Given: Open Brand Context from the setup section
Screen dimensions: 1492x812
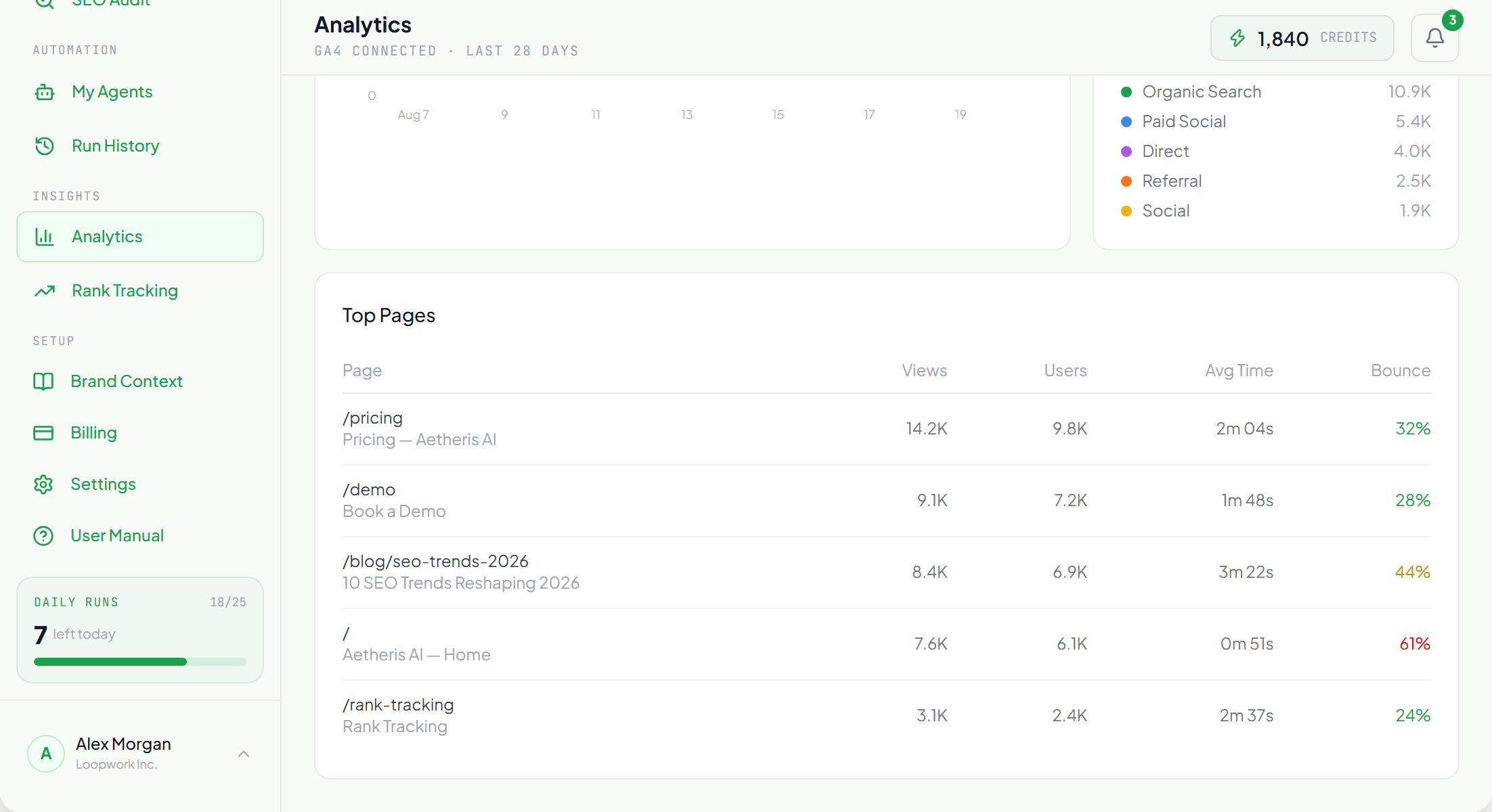Looking at the screenshot, I should click(140, 382).
